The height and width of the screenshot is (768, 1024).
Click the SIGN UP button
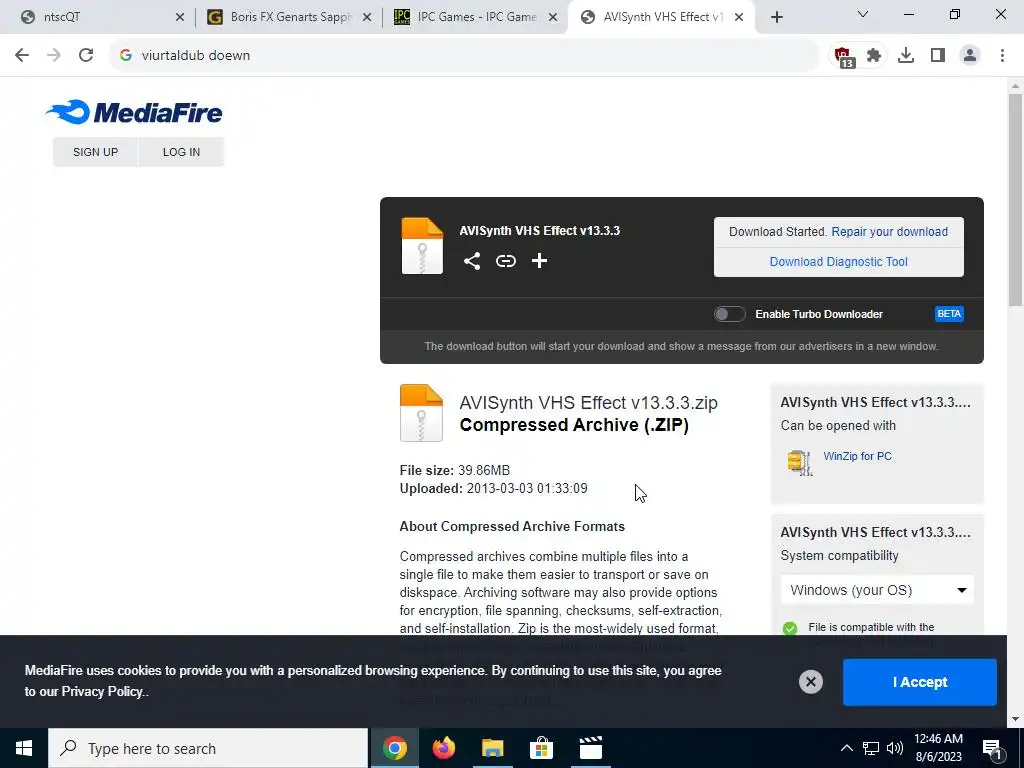pyautogui.click(x=95, y=152)
